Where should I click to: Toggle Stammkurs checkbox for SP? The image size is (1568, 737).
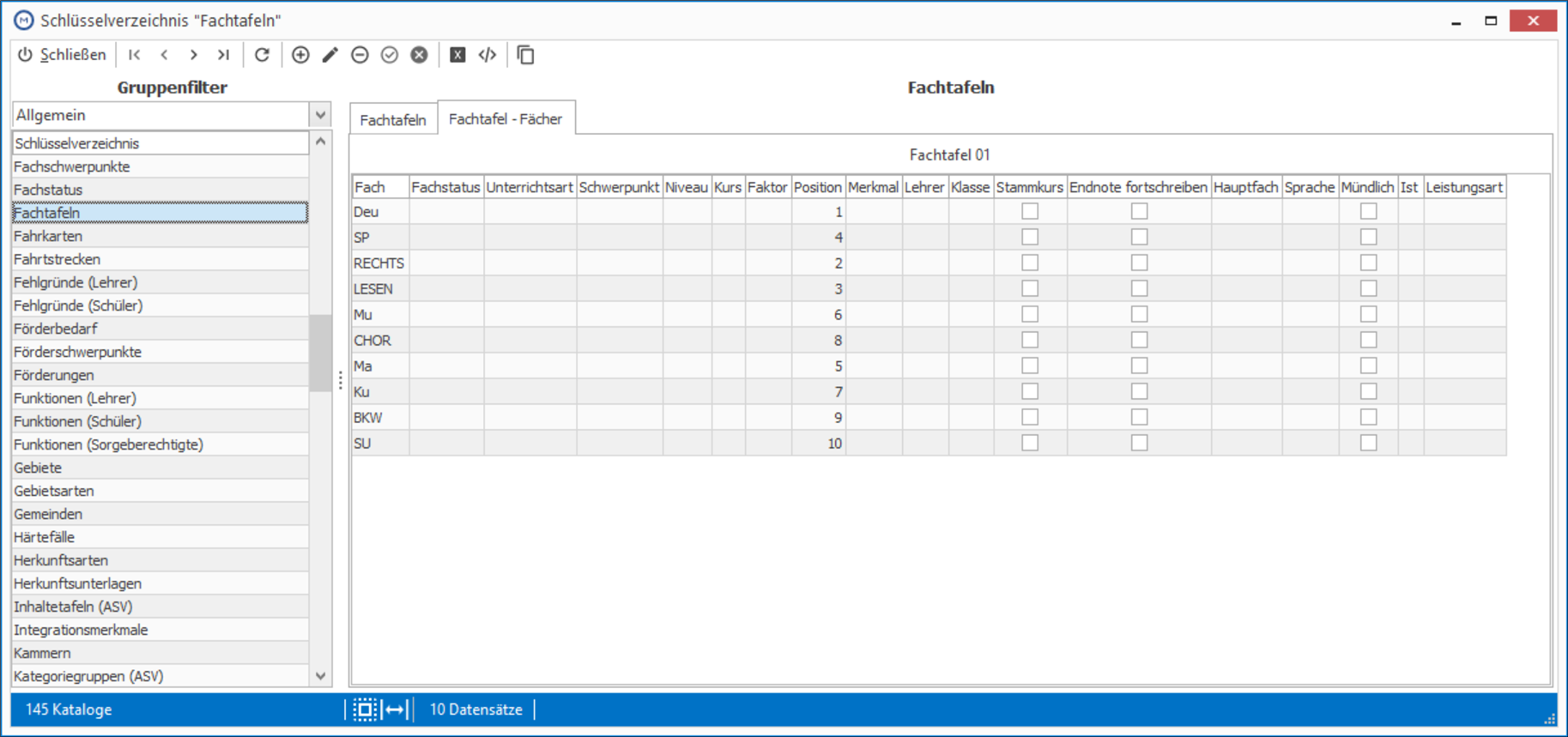(x=1030, y=237)
